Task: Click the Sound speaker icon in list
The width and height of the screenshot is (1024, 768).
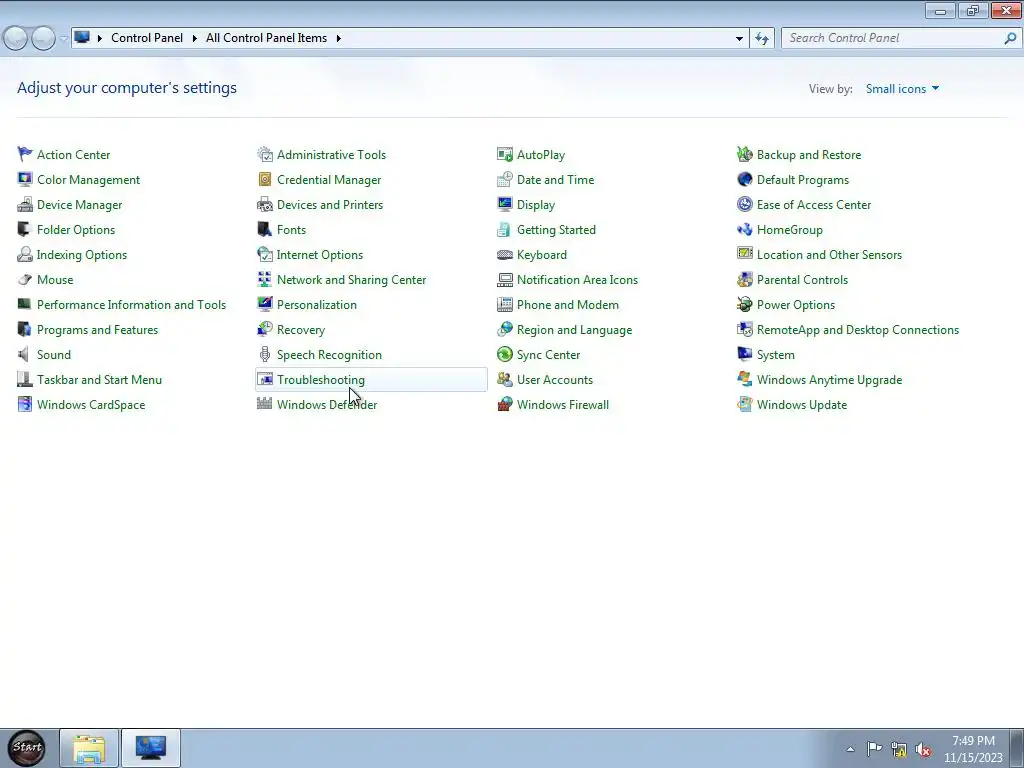Action: [x=25, y=354]
